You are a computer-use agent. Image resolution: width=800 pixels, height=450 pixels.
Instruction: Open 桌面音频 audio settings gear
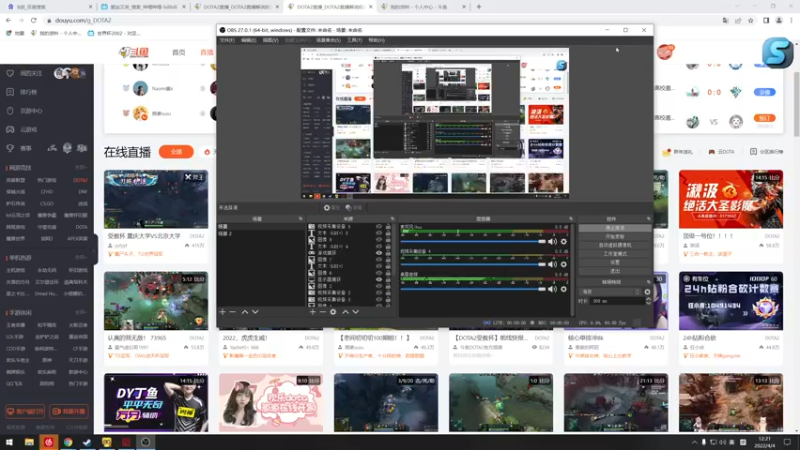coord(564,289)
